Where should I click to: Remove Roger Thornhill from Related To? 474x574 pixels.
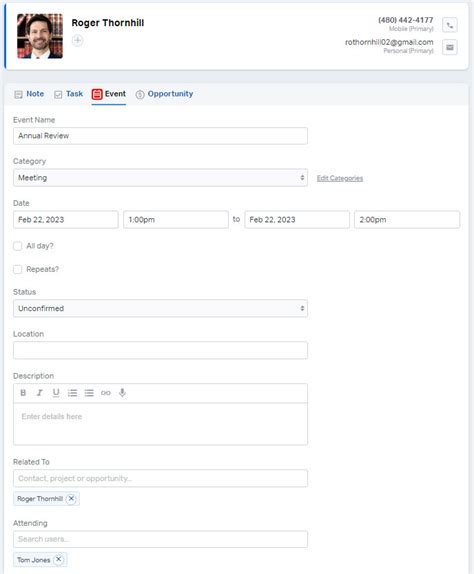[71, 499]
